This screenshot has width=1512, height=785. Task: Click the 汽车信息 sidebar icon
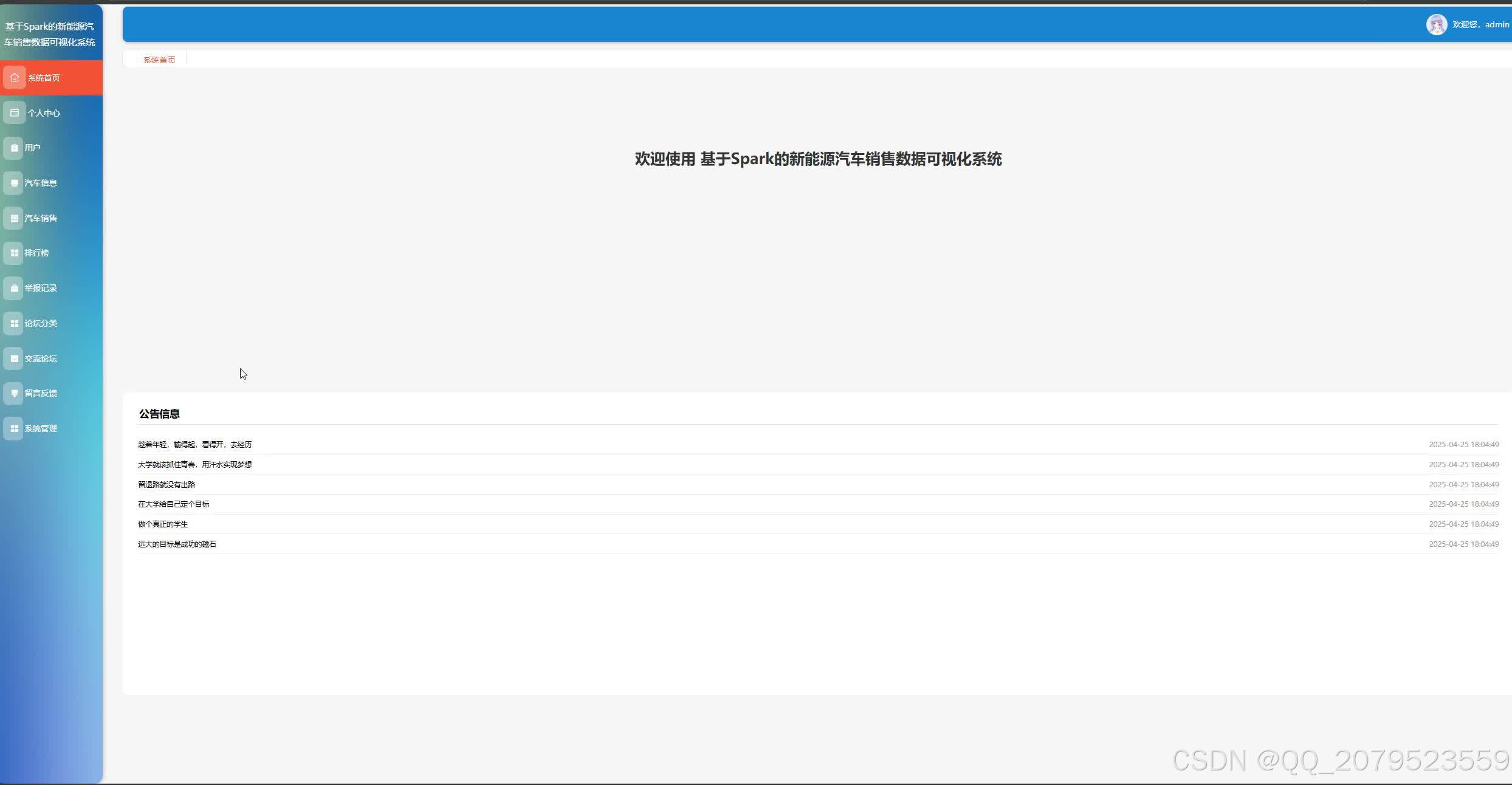point(15,183)
